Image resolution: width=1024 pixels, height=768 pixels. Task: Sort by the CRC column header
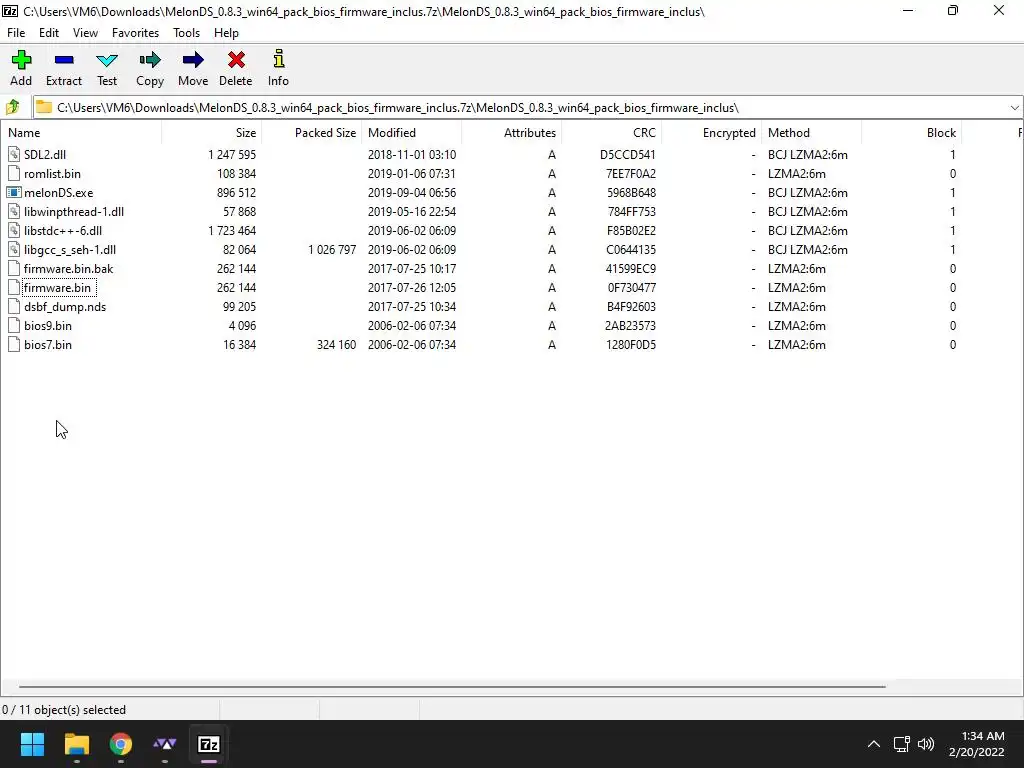pyautogui.click(x=612, y=133)
